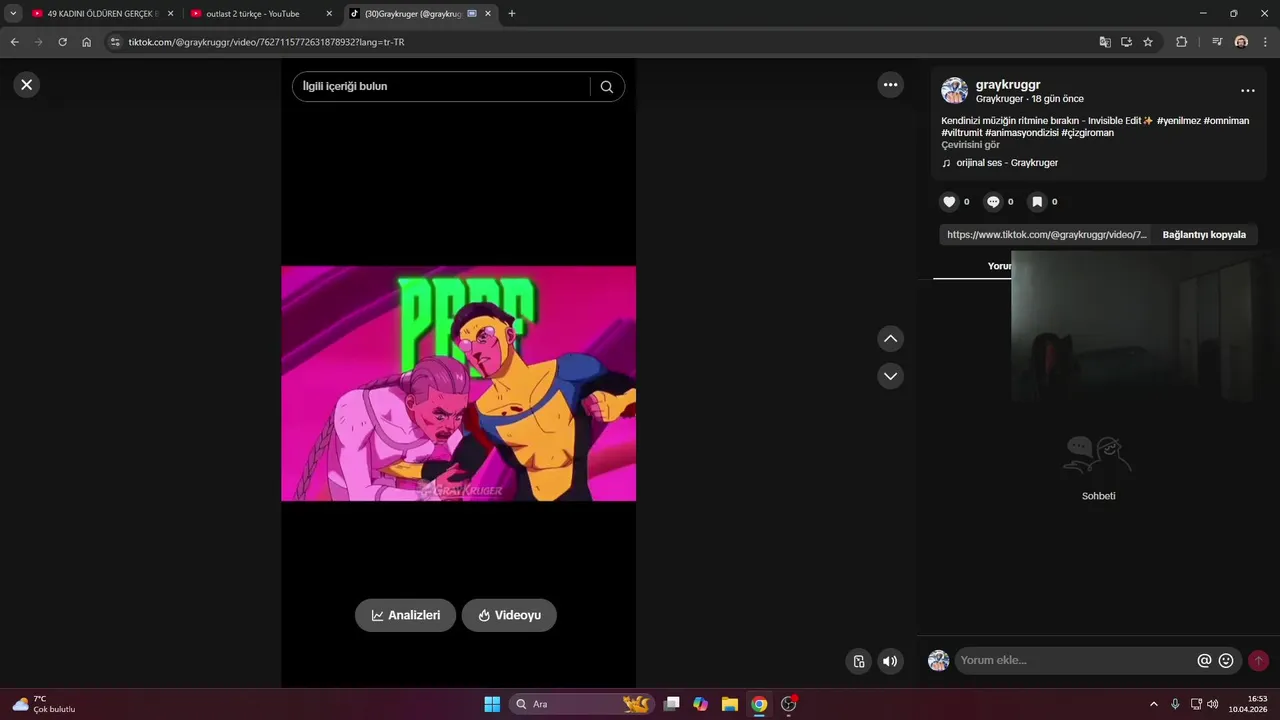Click the search magnifier in TikTok search bar
This screenshot has width=1280, height=720.
pyautogui.click(x=607, y=87)
